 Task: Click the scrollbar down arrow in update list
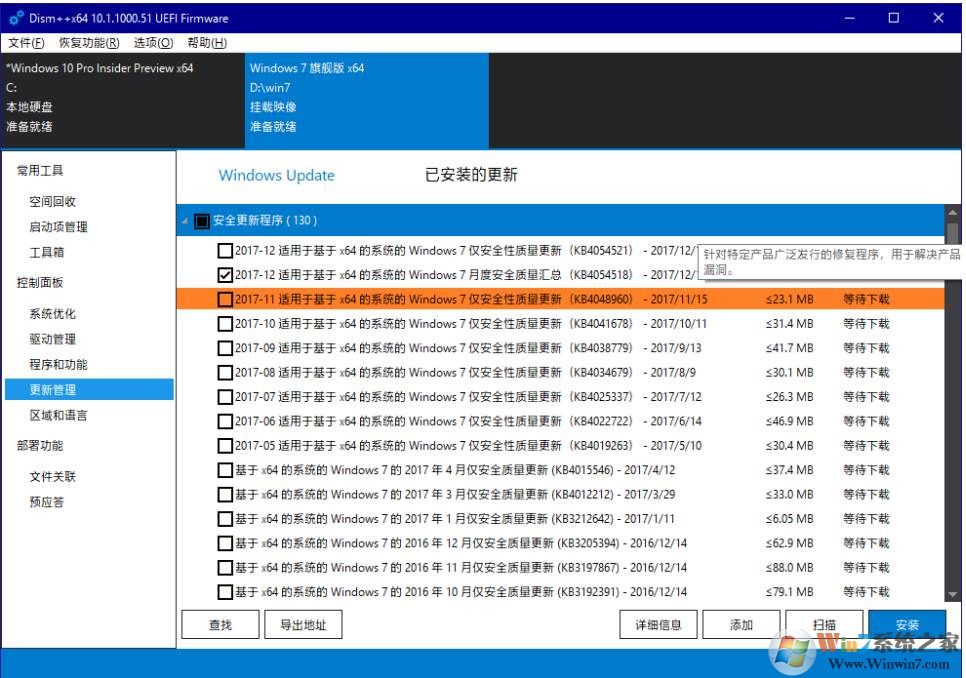pyautogui.click(x=952, y=594)
